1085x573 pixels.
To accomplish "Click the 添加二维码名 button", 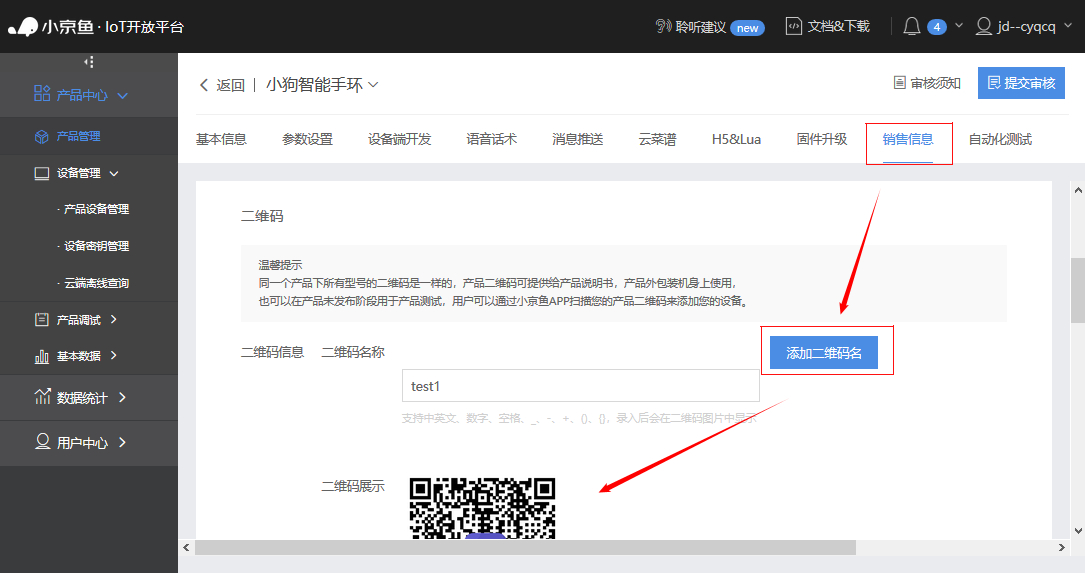I will coord(824,353).
